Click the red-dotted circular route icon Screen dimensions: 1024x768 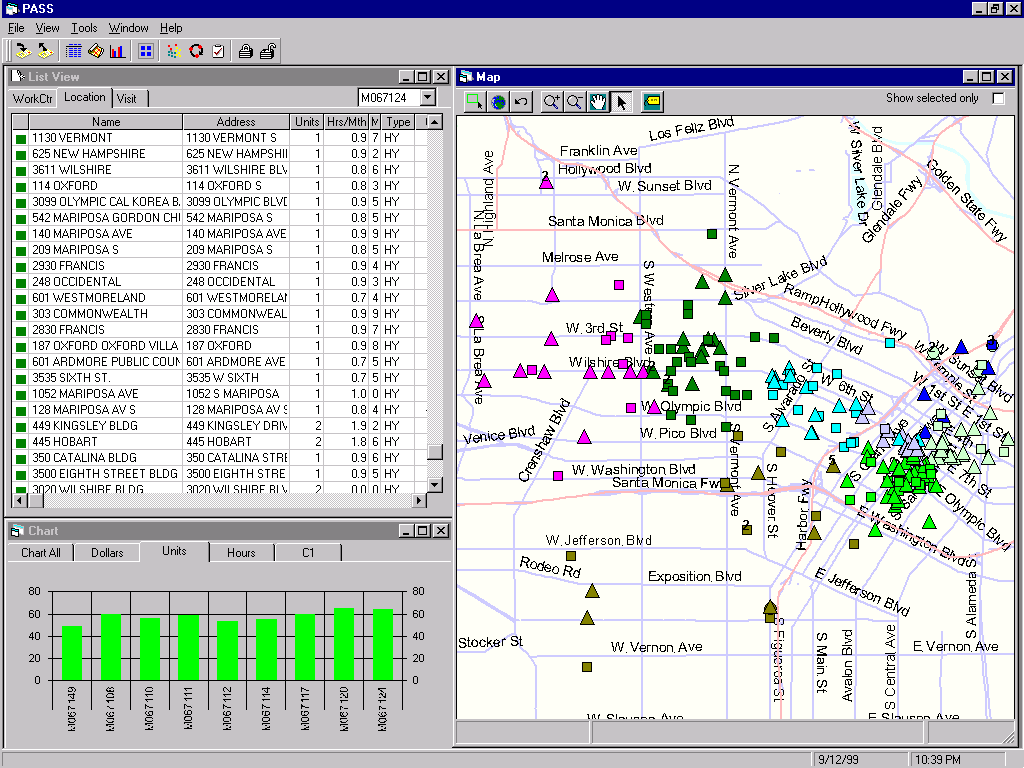(196, 51)
